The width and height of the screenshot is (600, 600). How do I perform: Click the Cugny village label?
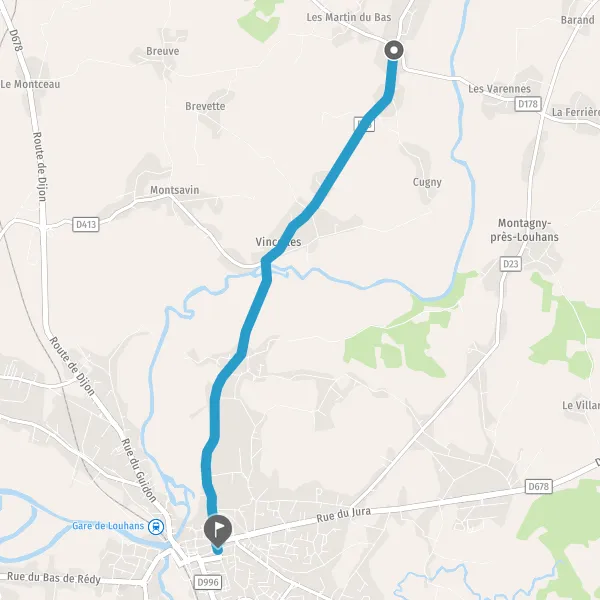tap(427, 182)
